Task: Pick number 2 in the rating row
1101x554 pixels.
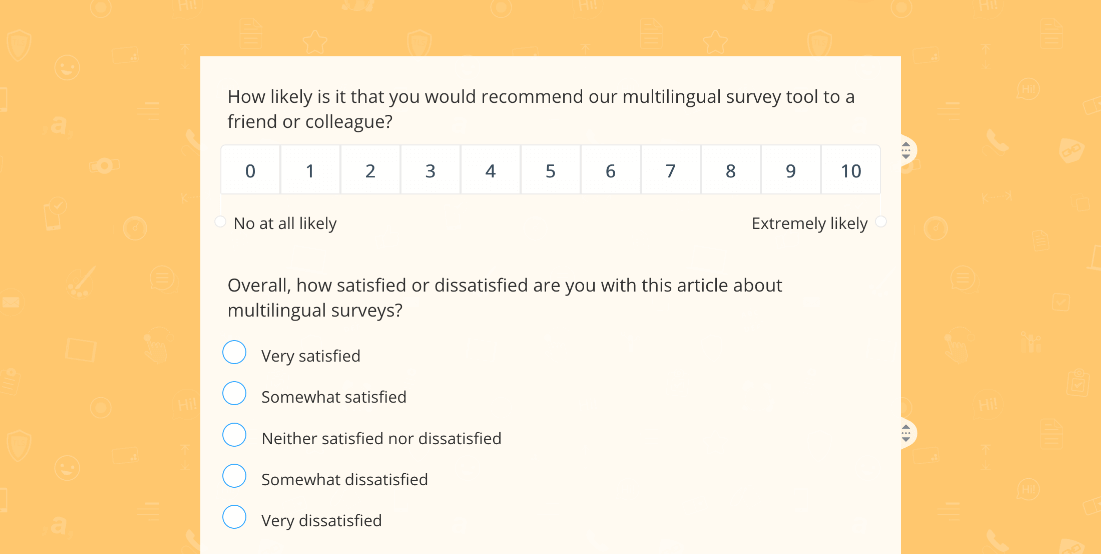Action: click(370, 170)
